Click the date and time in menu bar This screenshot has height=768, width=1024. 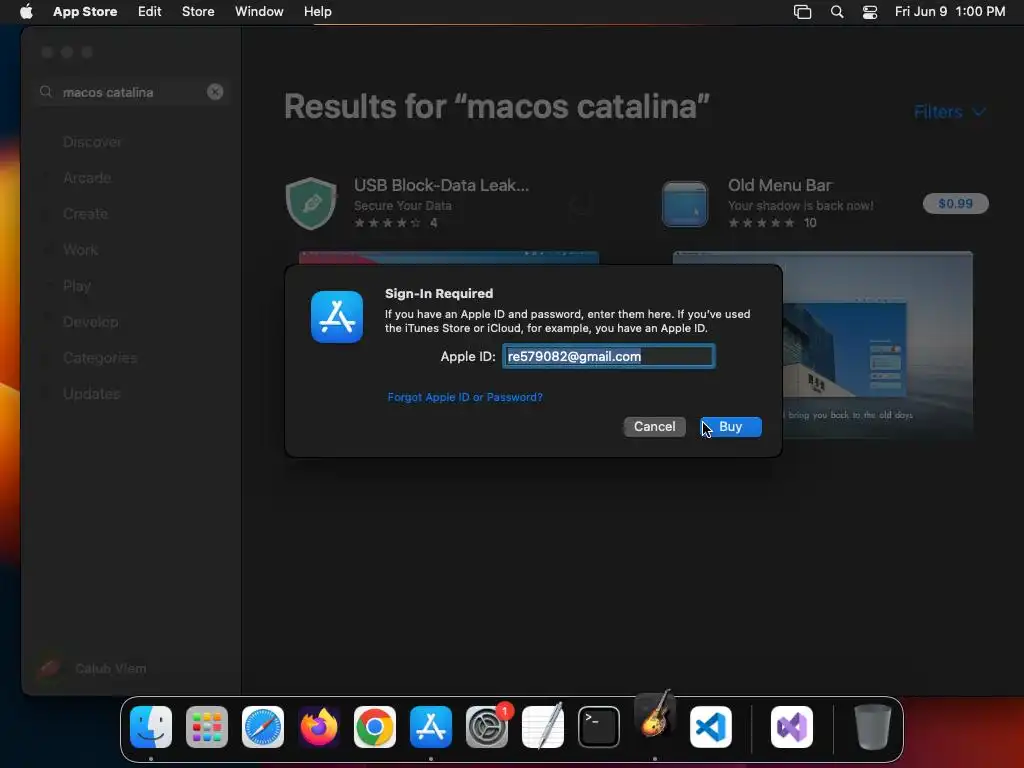[x=950, y=12]
